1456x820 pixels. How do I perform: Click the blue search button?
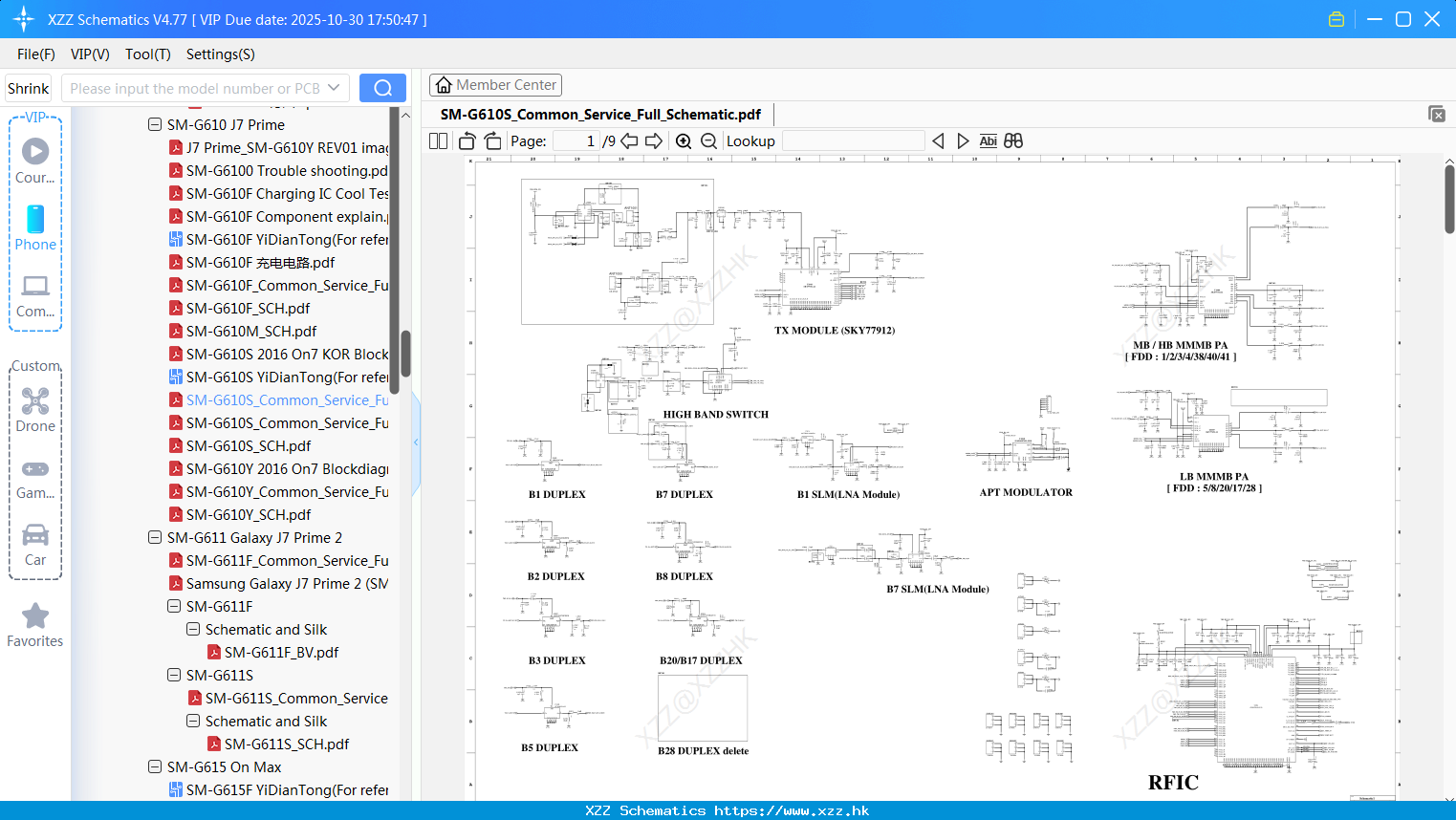tap(382, 88)
